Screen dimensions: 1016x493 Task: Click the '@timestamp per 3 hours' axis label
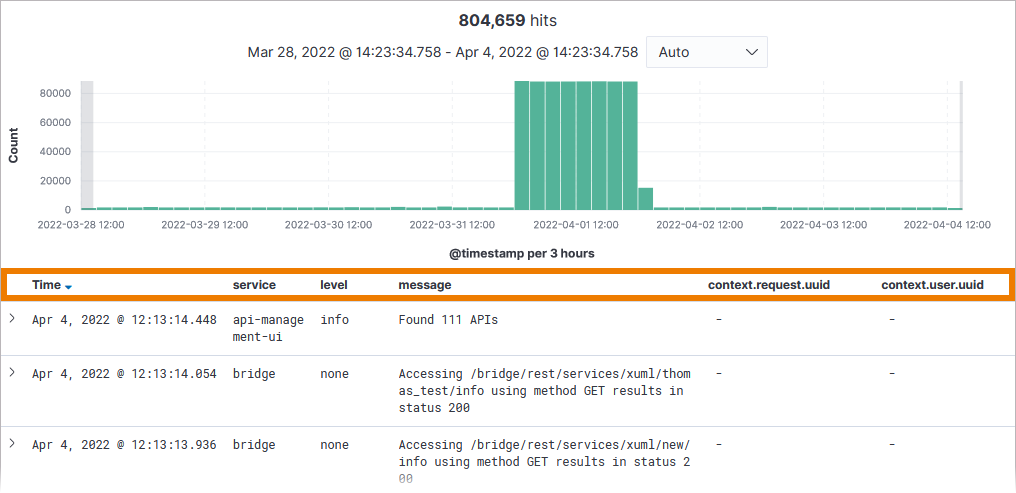(x=521, y=253)
